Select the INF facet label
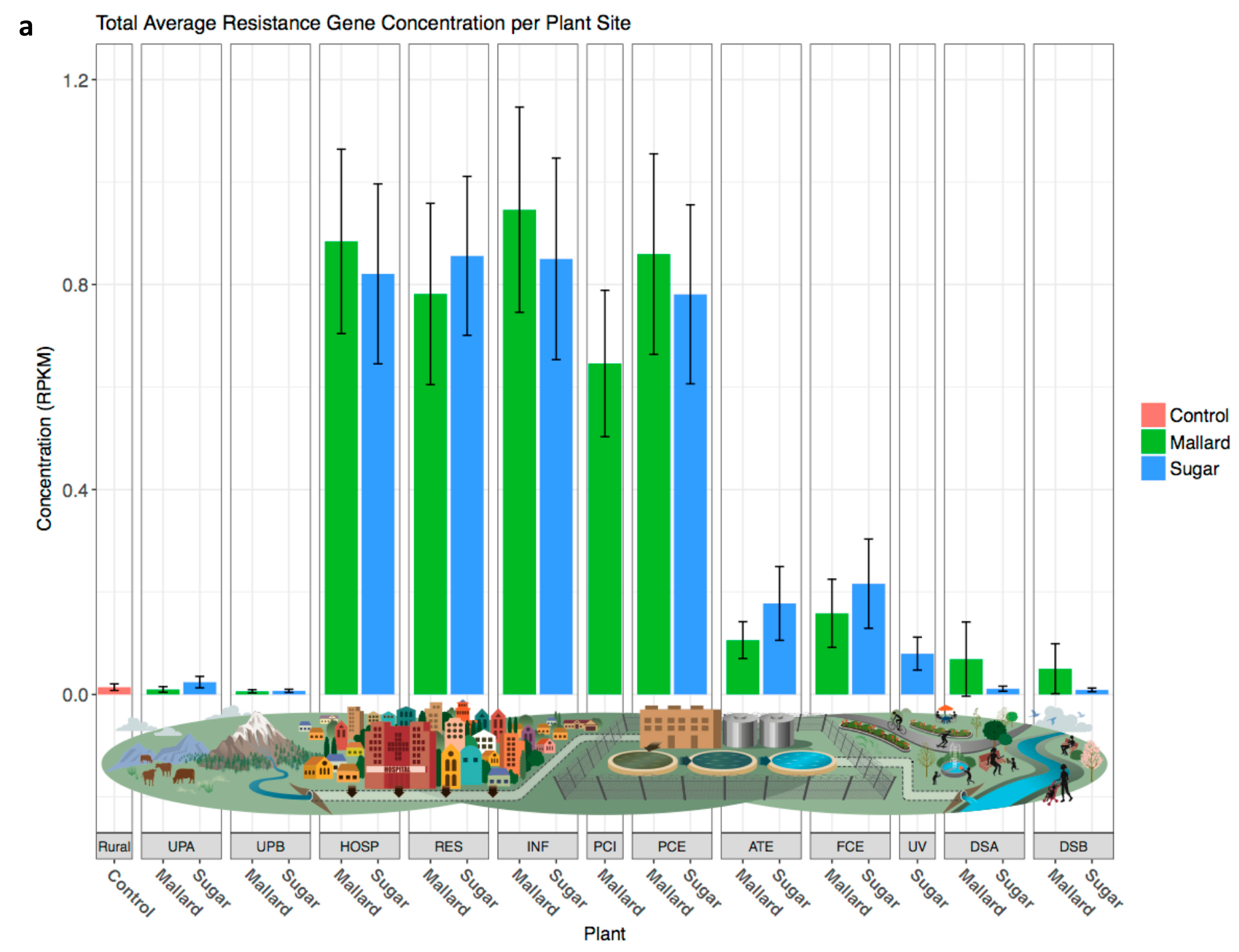Viewport: 1239px width, 952px height. coord(537,846)
